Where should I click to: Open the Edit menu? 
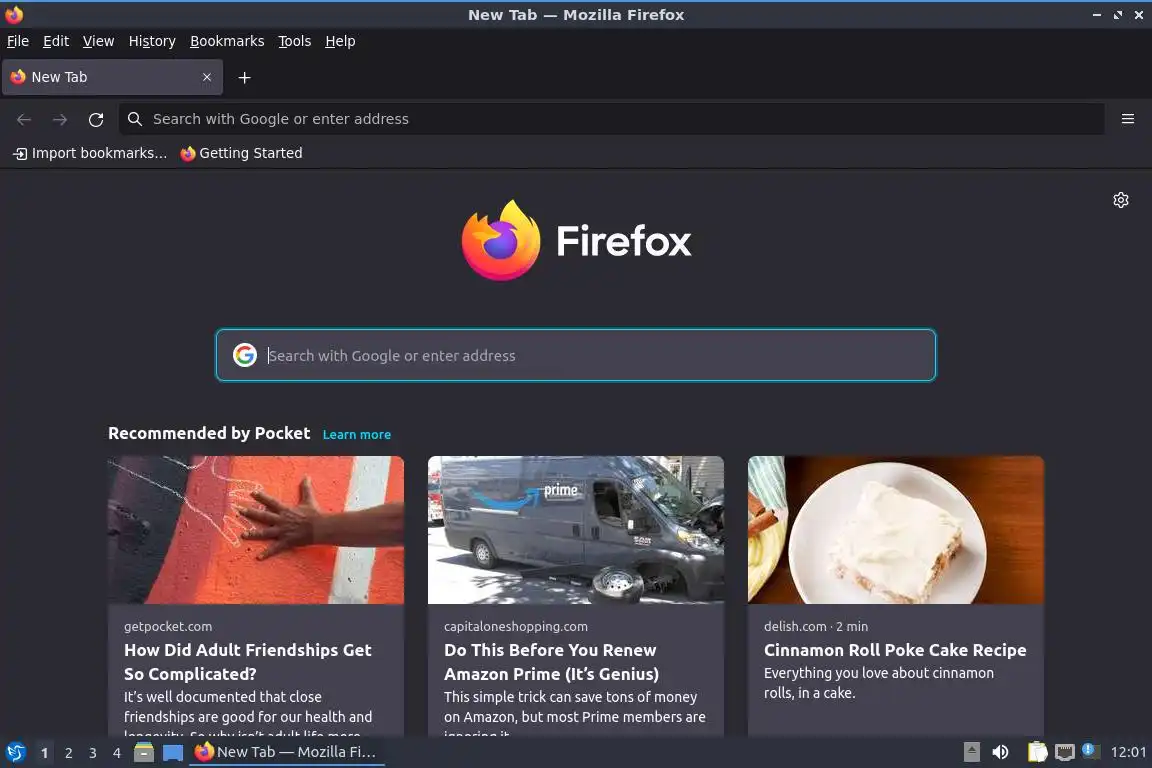56,41
